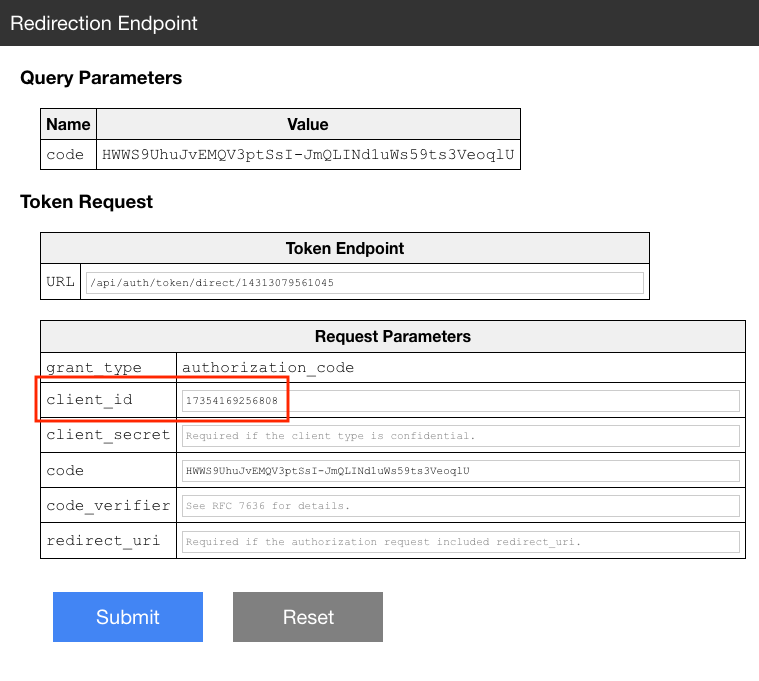Select the client_id input field
759x681 pixels.
[x=461, y=401]
